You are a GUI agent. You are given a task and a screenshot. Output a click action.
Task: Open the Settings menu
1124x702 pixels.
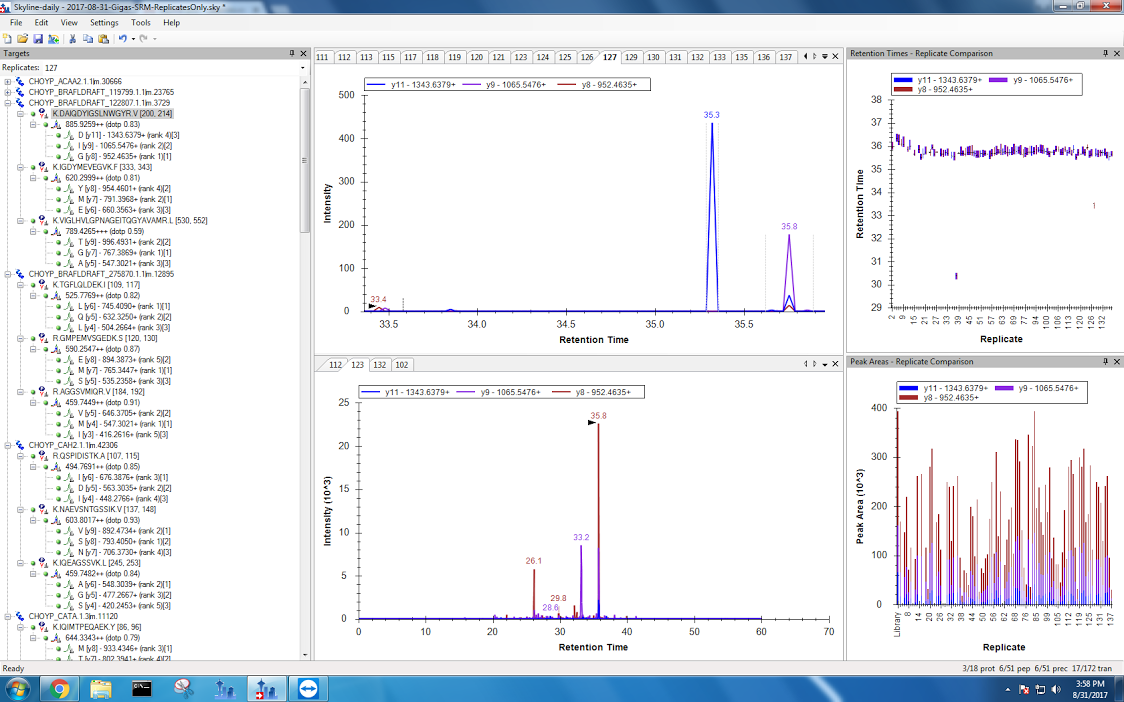[103, 22]
